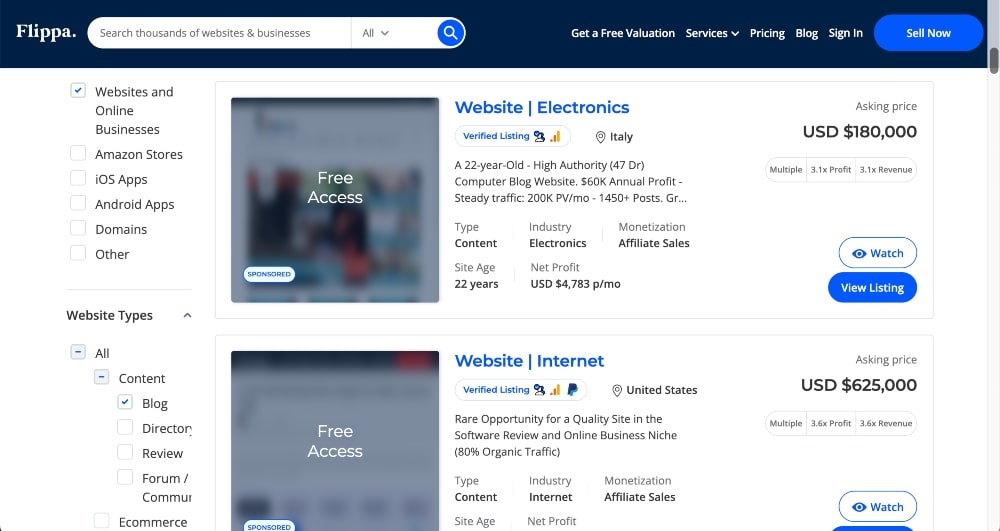Click the search websites & businesses field
Screen dimensions: 1000x531
pos(219,33)
